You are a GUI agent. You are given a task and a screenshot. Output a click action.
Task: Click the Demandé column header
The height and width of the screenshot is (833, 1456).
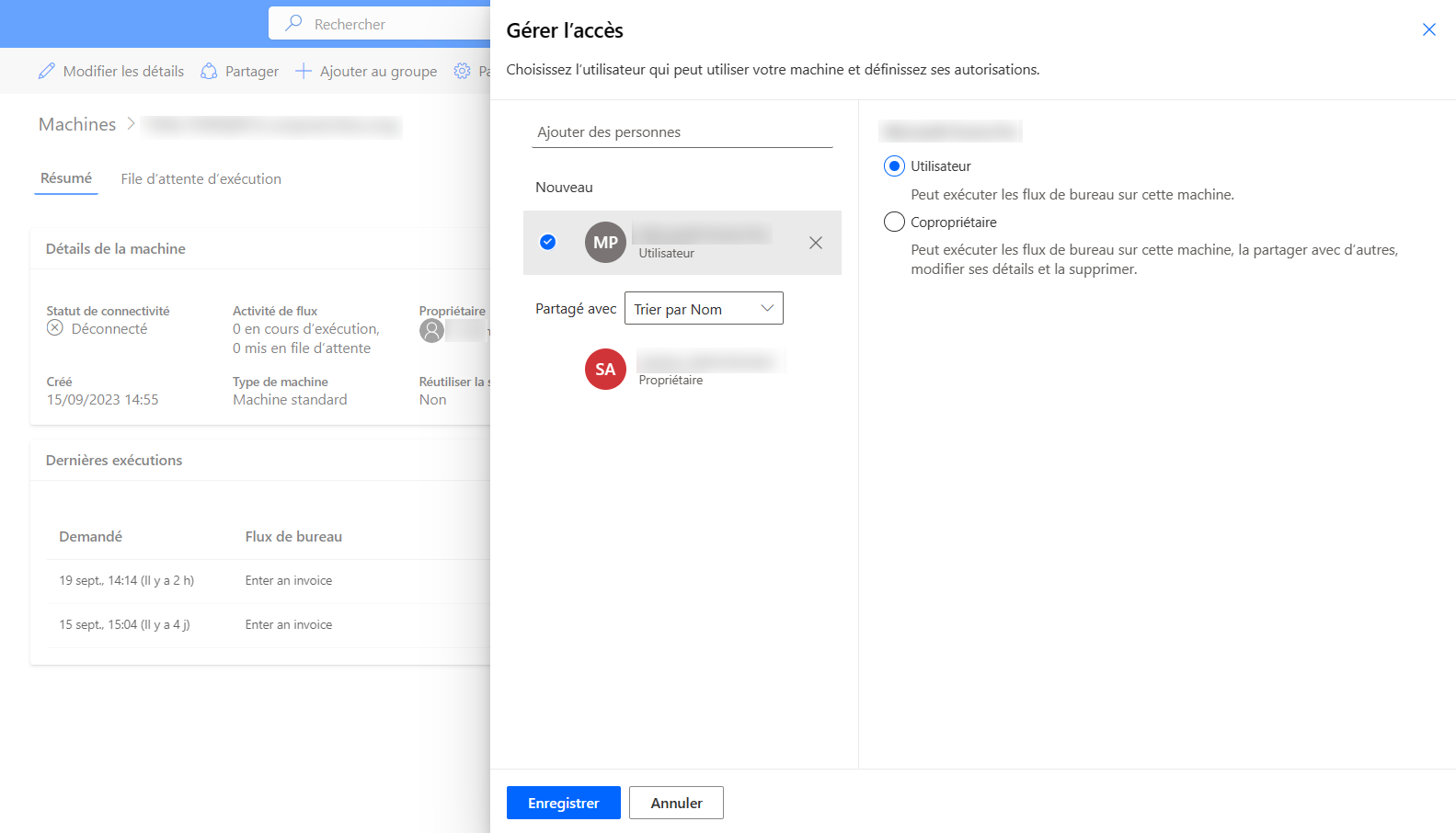[x=90, y=536]
